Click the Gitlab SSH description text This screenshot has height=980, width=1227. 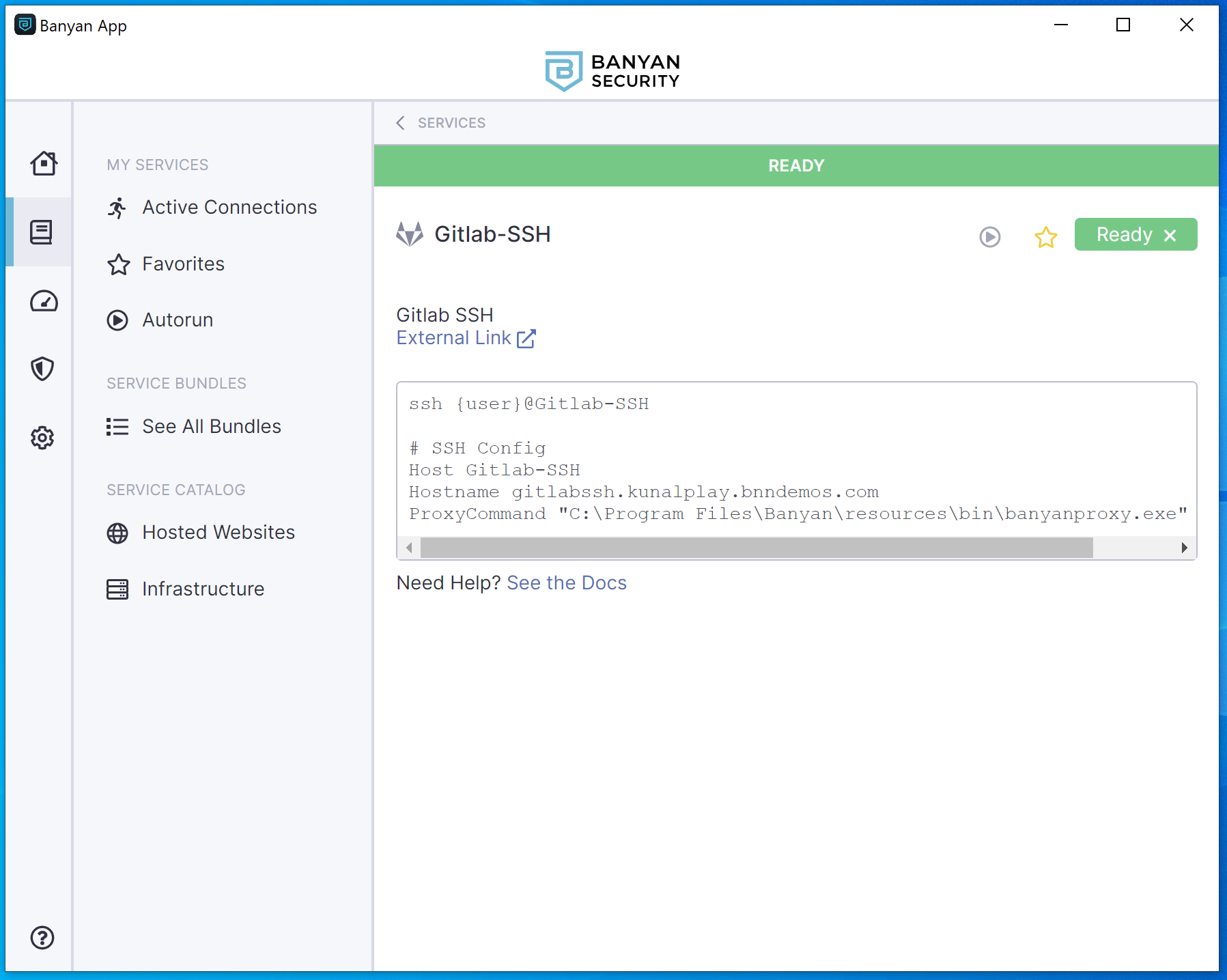[445, 316]
